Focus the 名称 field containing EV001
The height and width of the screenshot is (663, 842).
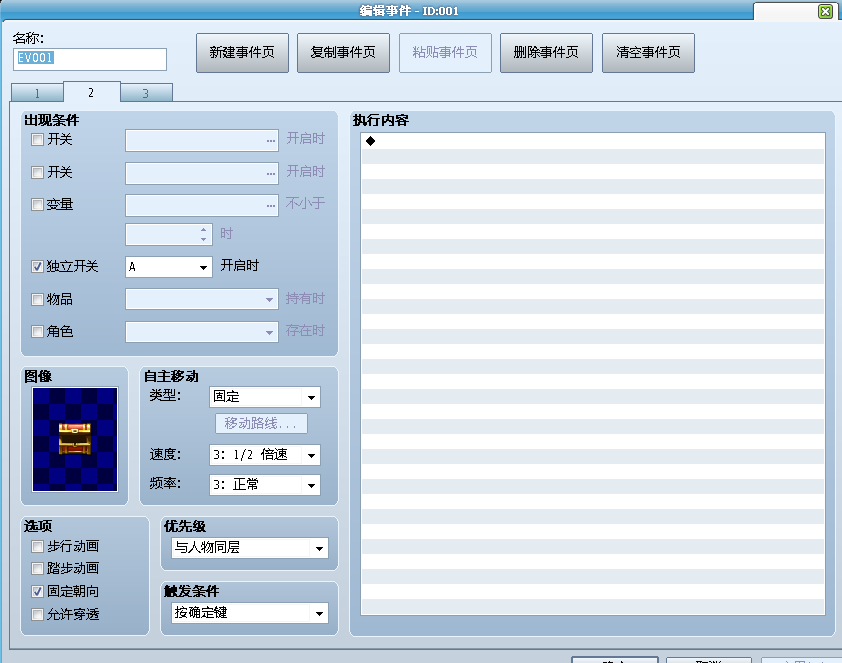click(90, 59)
